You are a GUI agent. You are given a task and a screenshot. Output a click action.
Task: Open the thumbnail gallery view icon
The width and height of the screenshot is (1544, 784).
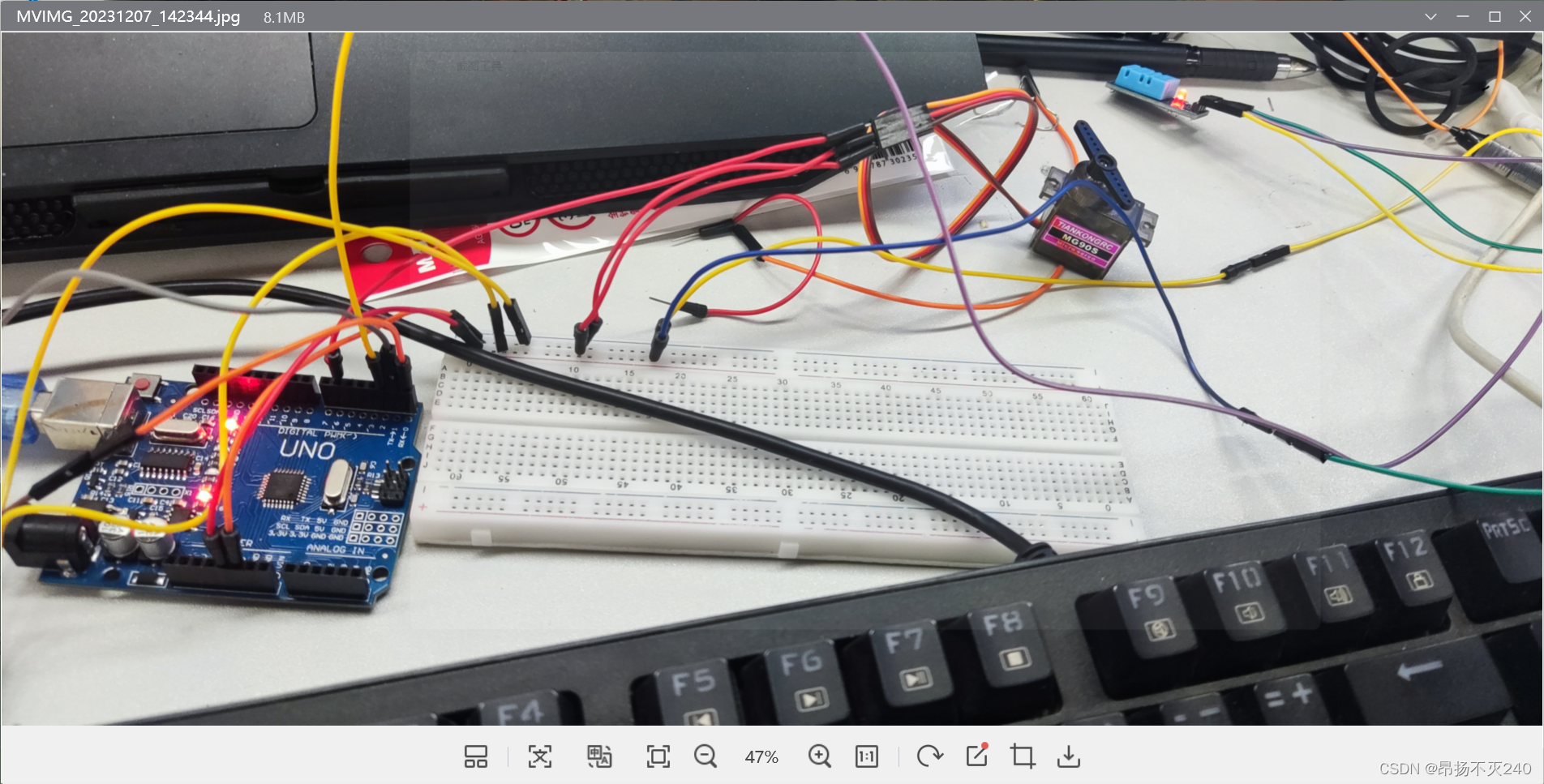(476, 756)
